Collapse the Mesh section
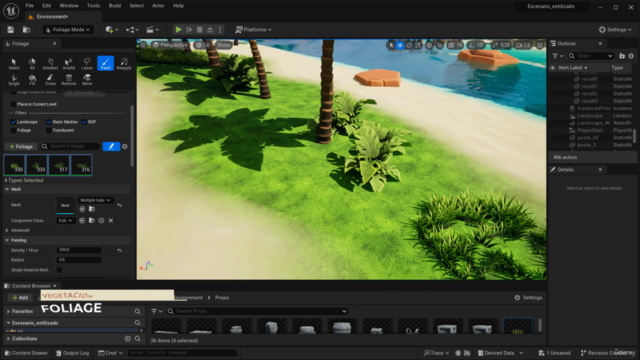This screenshot has width=640, height=360. point(7,189)
